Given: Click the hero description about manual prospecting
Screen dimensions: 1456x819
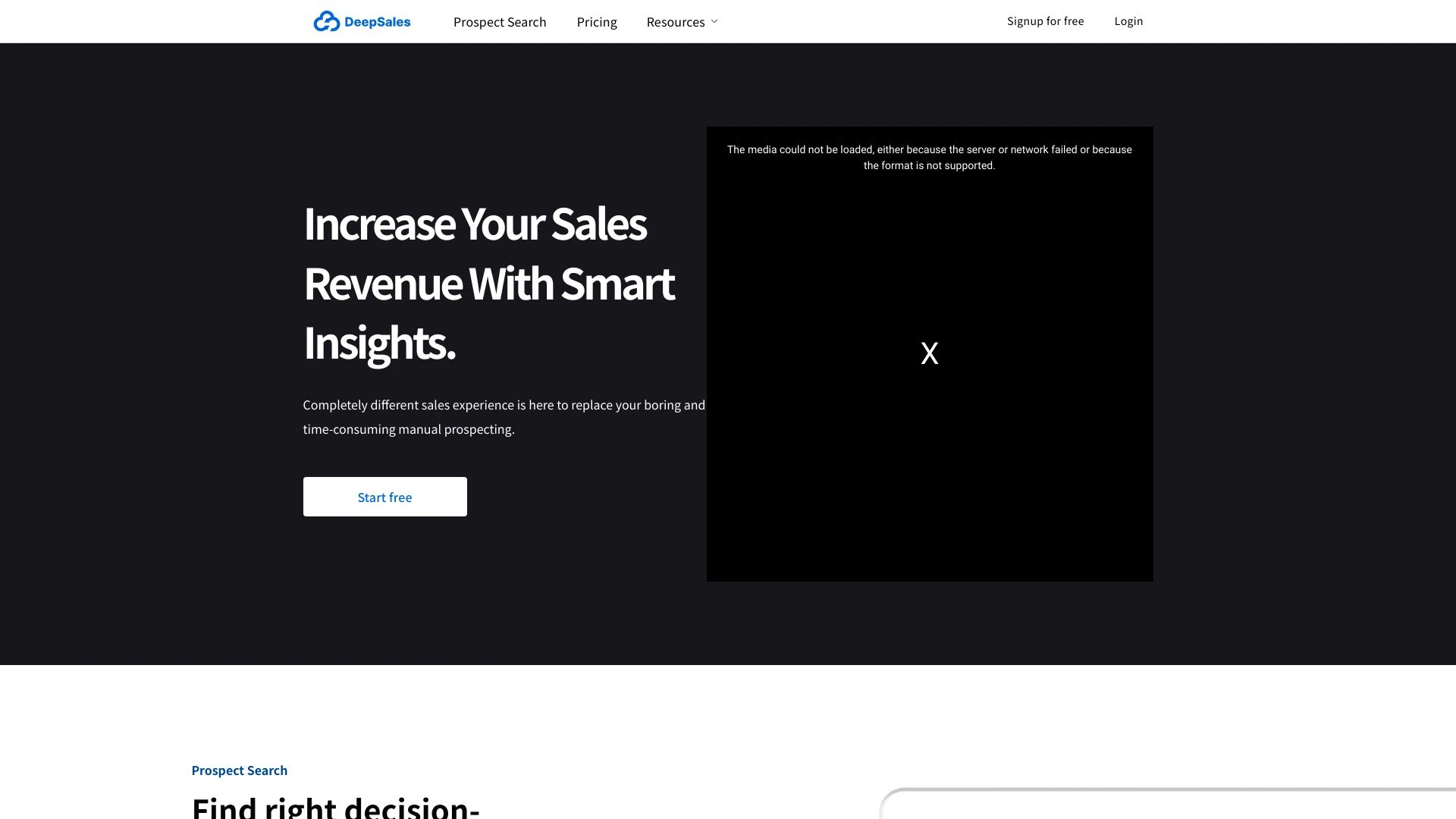Looking at the screenshot, I should [504, 416].
